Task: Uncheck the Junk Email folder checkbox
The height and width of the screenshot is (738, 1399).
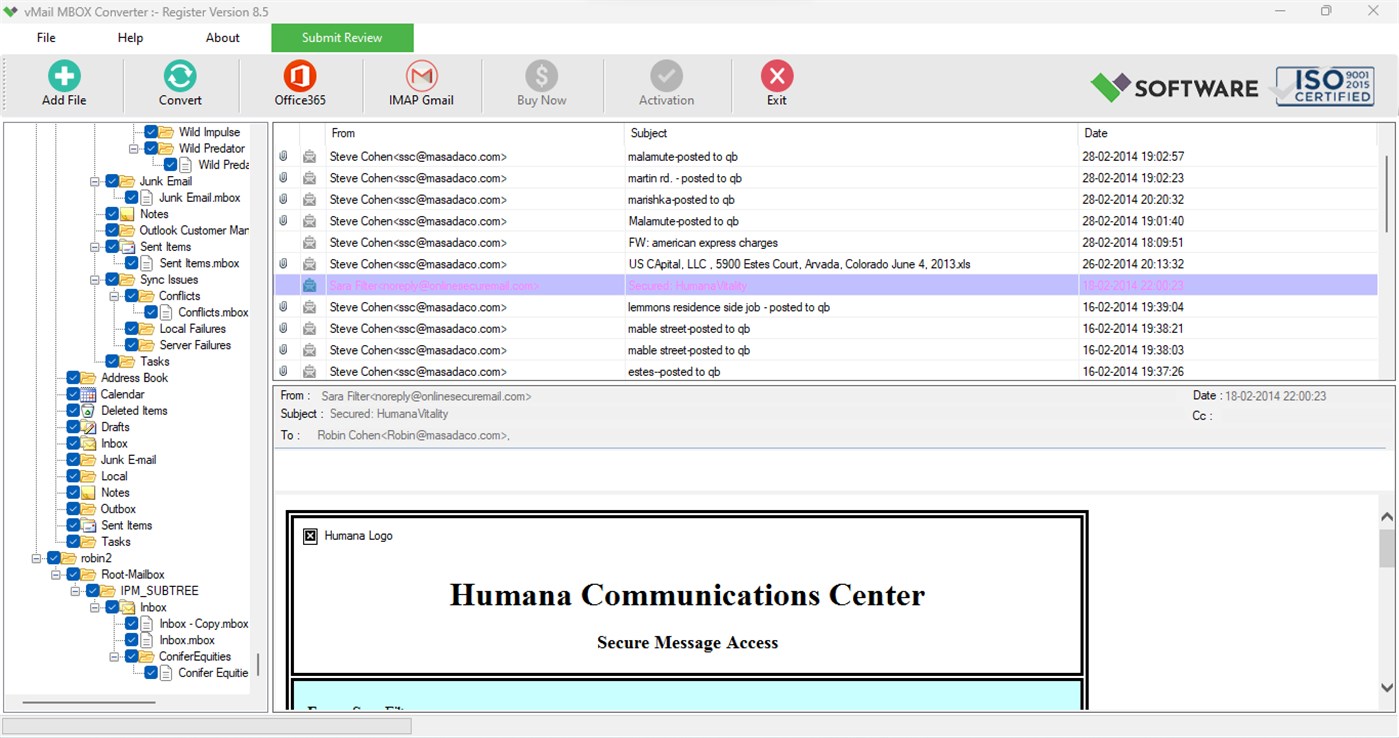Action: click(110, 181)
